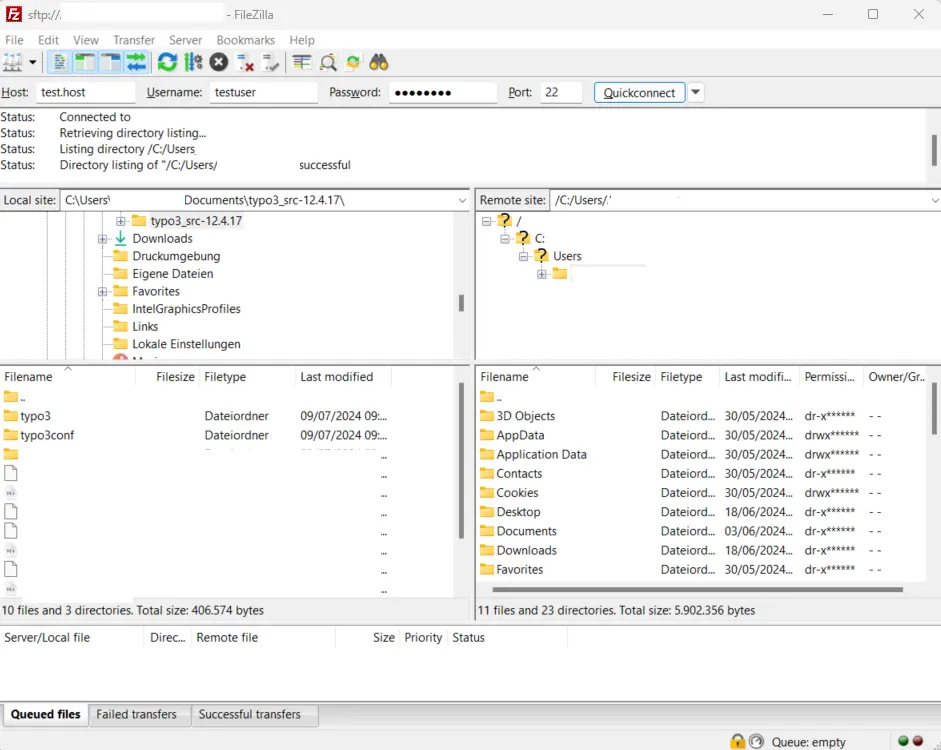Open the Transfer menu
941x750 pixels.
tap(134, 40)
